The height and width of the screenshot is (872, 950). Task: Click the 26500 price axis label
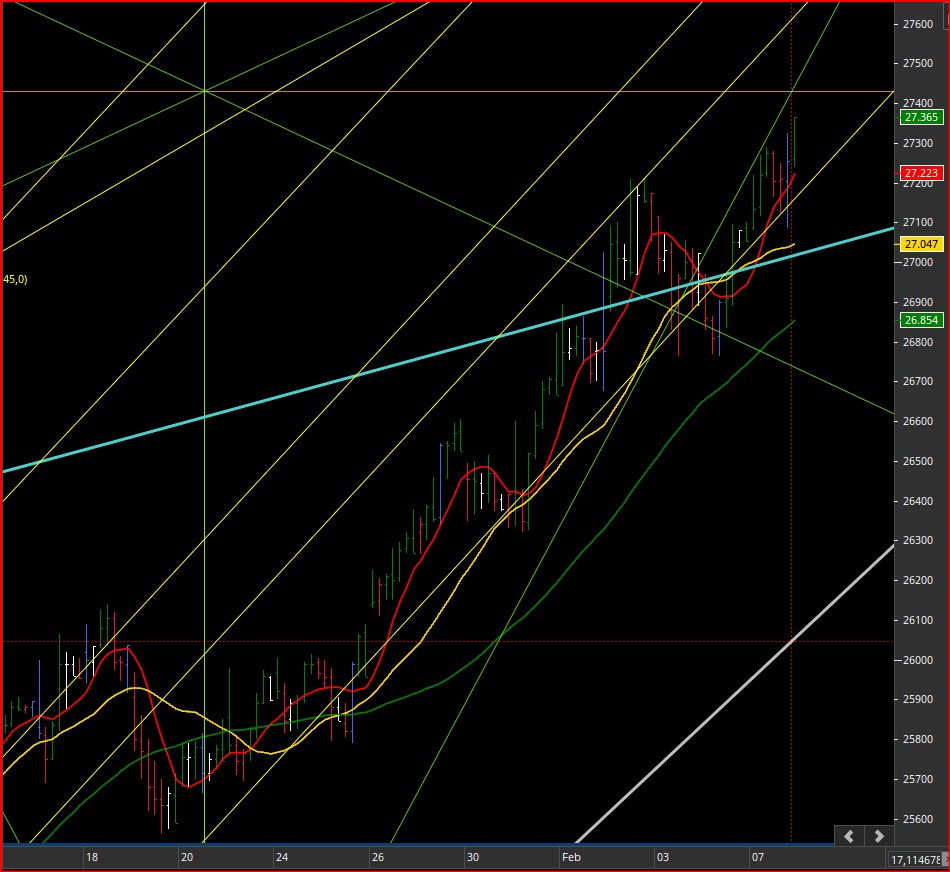pyautogui.click(x=918, y=461)
